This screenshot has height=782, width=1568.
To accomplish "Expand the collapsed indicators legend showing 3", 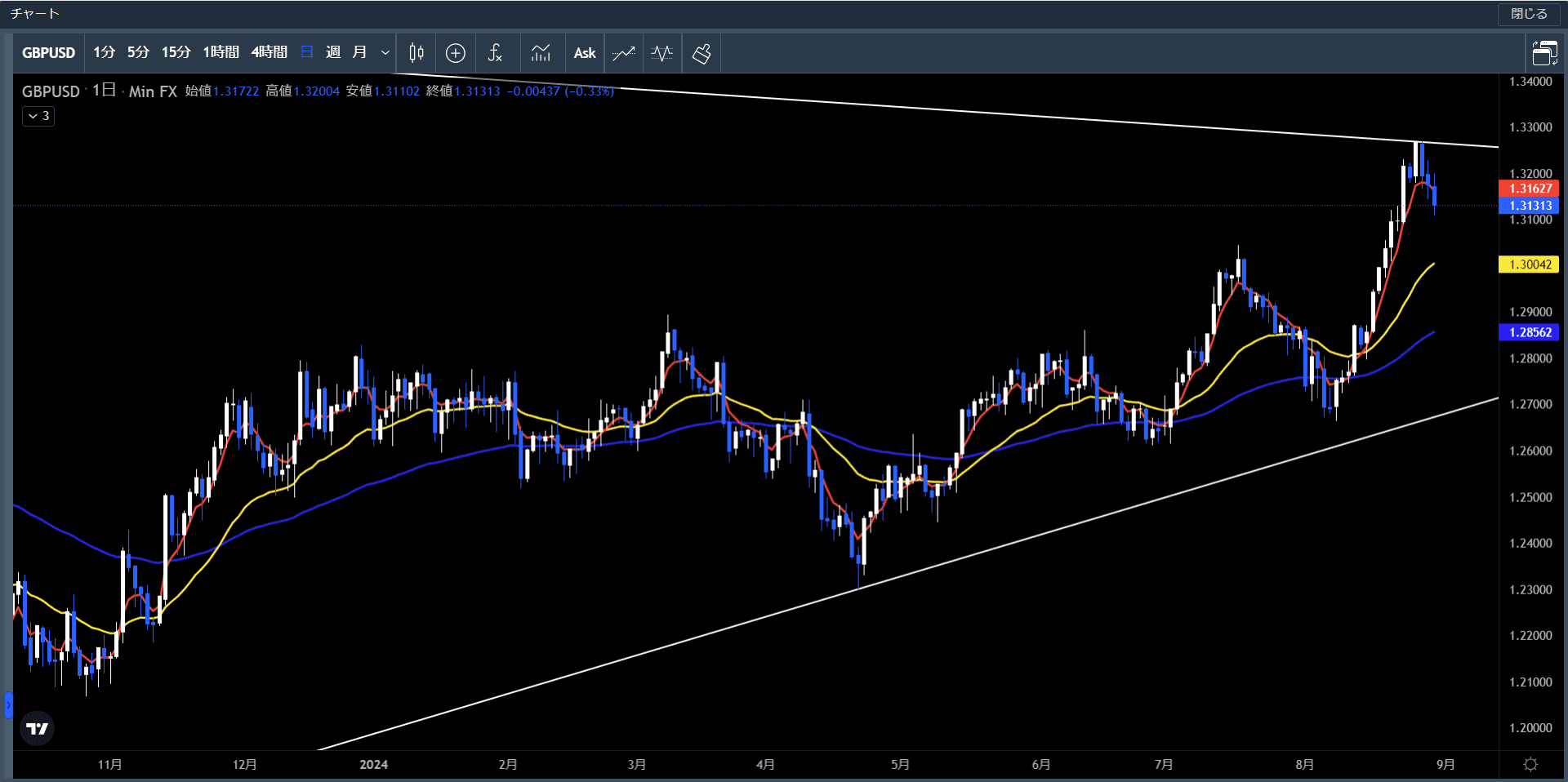I will (38, 116).
